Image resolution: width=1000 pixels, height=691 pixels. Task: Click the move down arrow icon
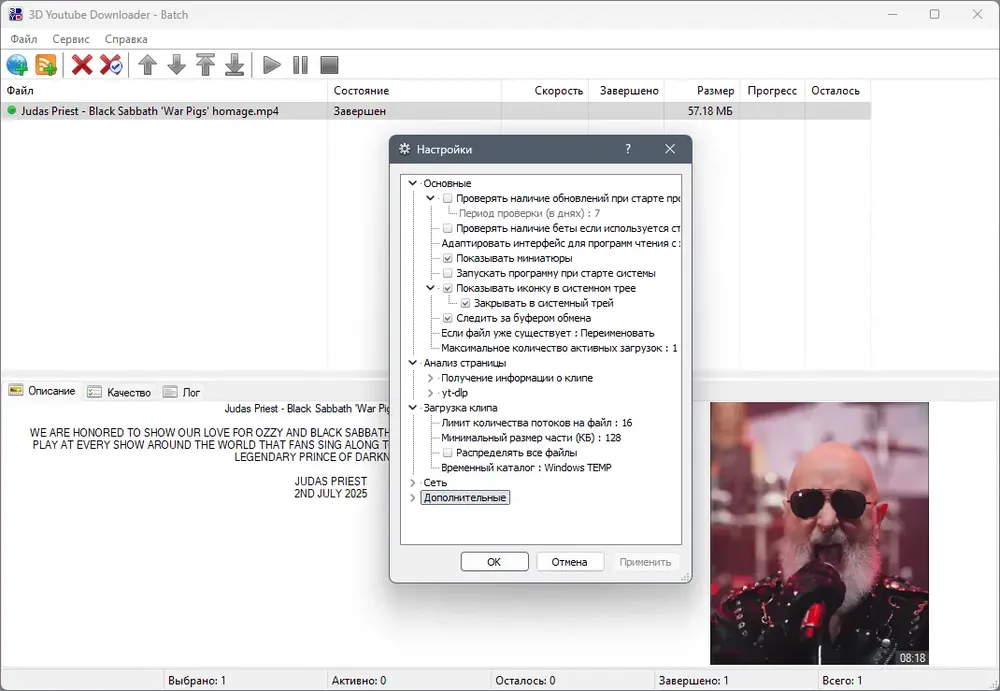tap(177, 65)
